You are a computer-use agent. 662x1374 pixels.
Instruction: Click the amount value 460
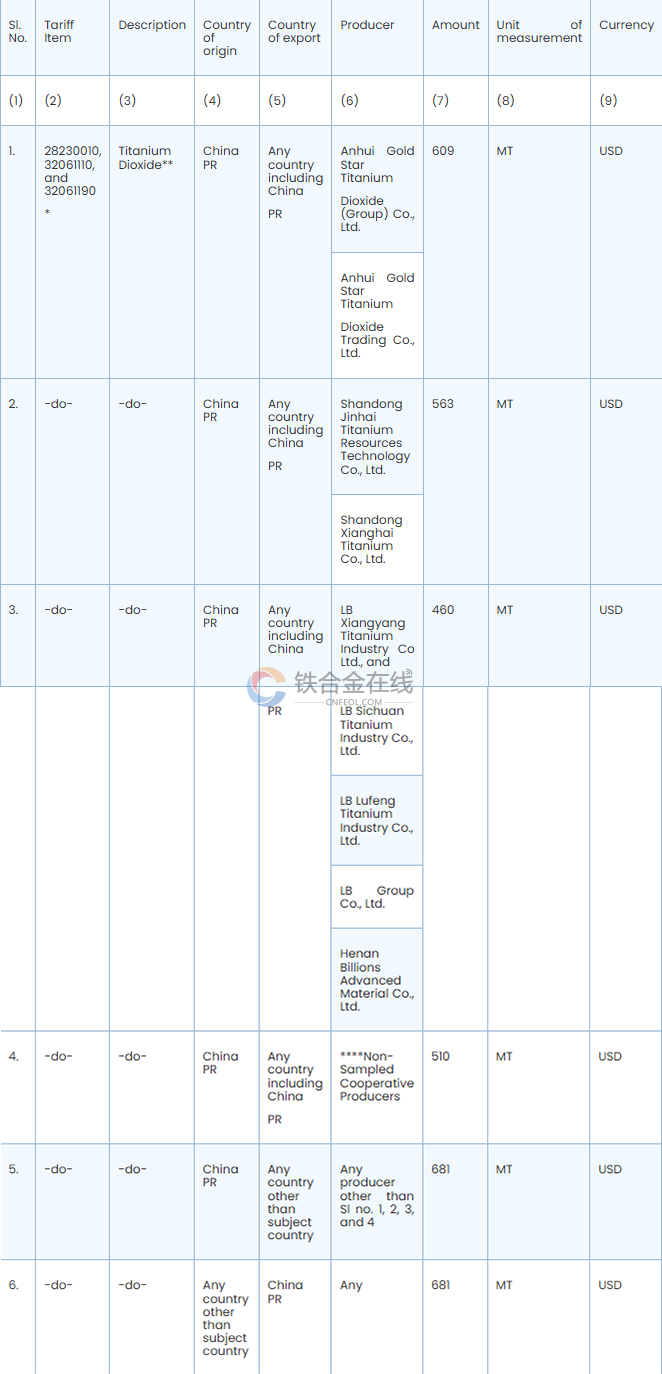tap(443, 610)
